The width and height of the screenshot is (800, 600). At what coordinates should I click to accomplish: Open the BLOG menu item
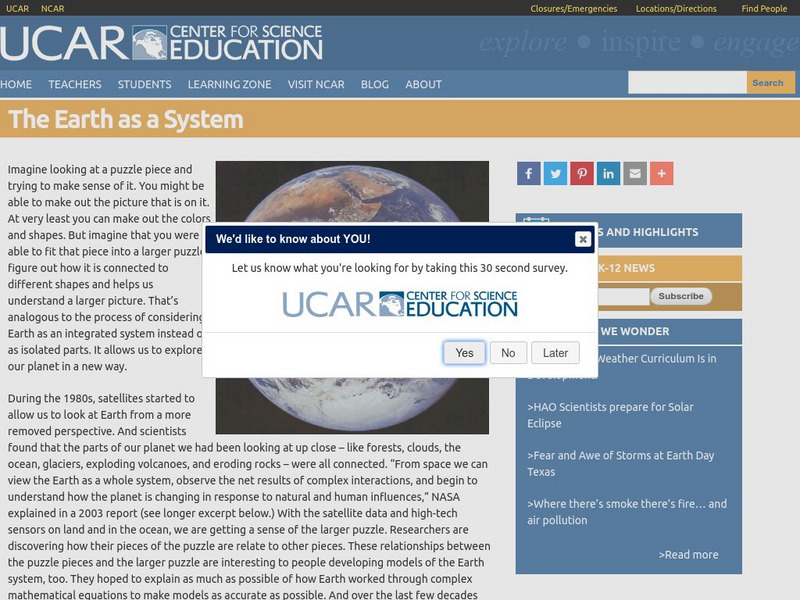pyautogui.click(x=375, y=84)
